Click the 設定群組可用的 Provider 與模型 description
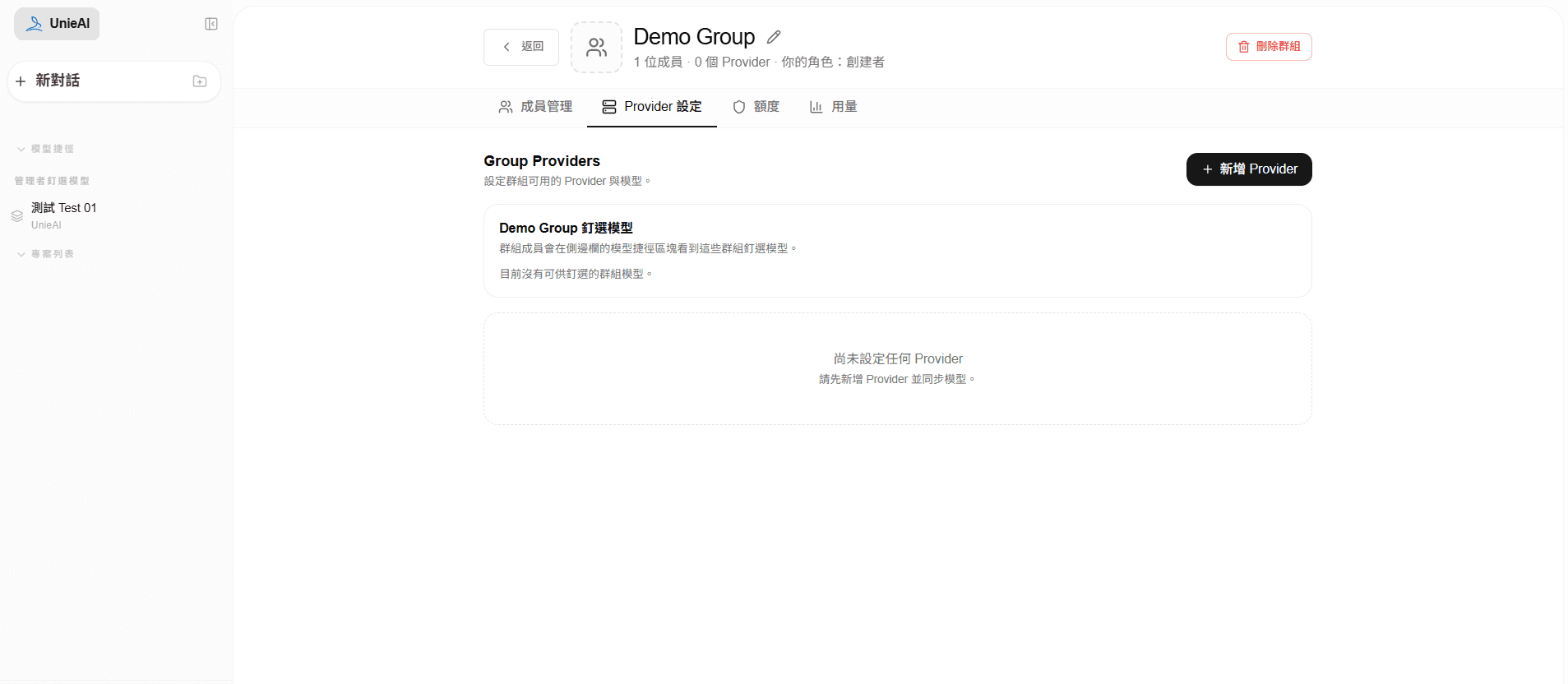The height and width of the screenshot is (684, 1568). click(x=567, y=181)
